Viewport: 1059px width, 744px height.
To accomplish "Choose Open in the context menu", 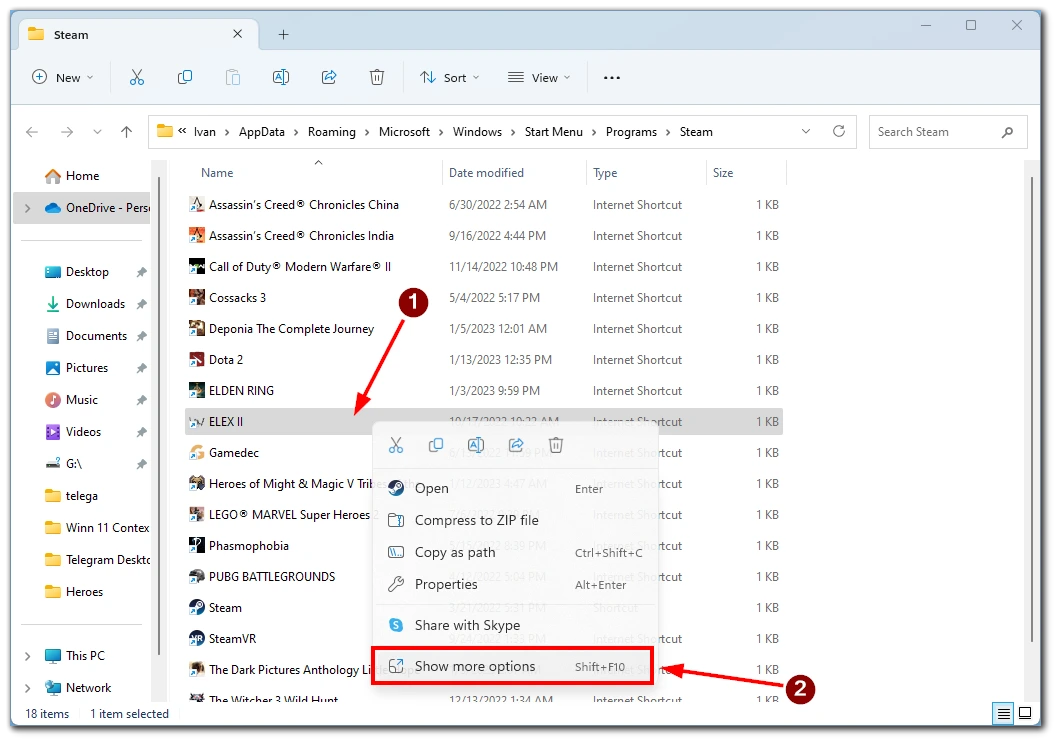I will coord(515,488).
